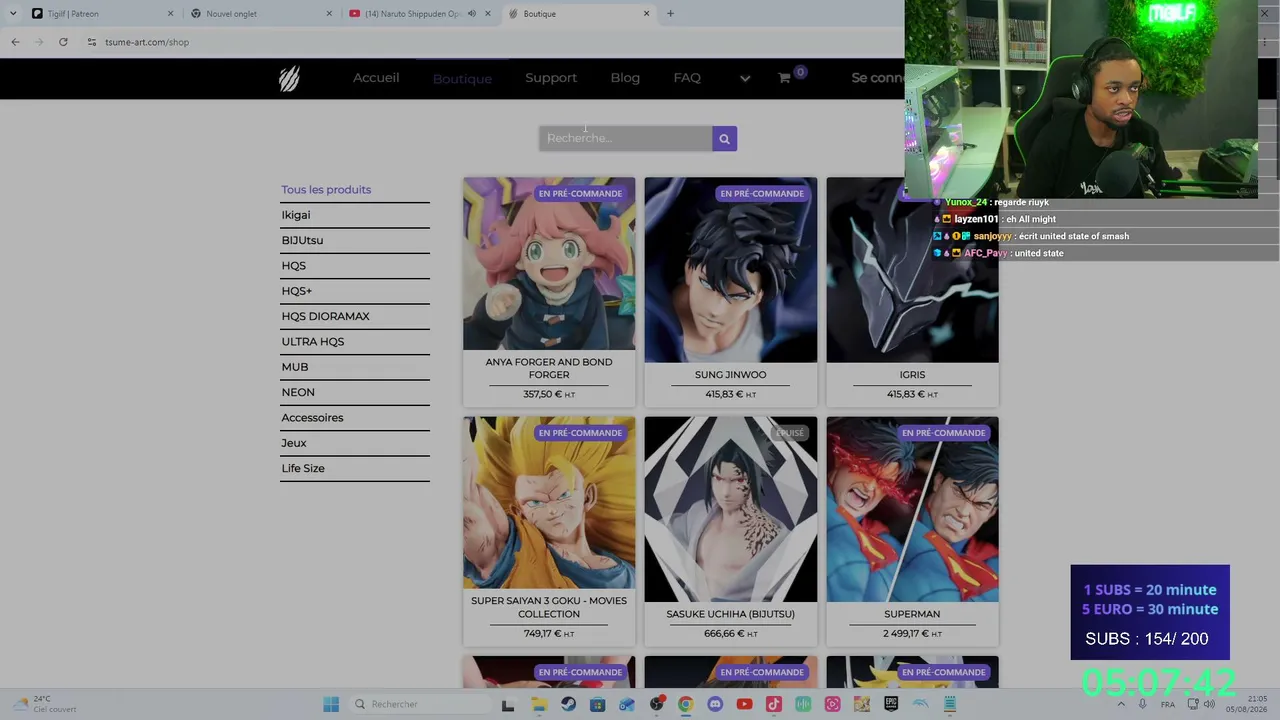The width and height of the screenshot is (1280, 720).
Task: Close the Tigilf Patreon tab
Action: coord(170,14)
